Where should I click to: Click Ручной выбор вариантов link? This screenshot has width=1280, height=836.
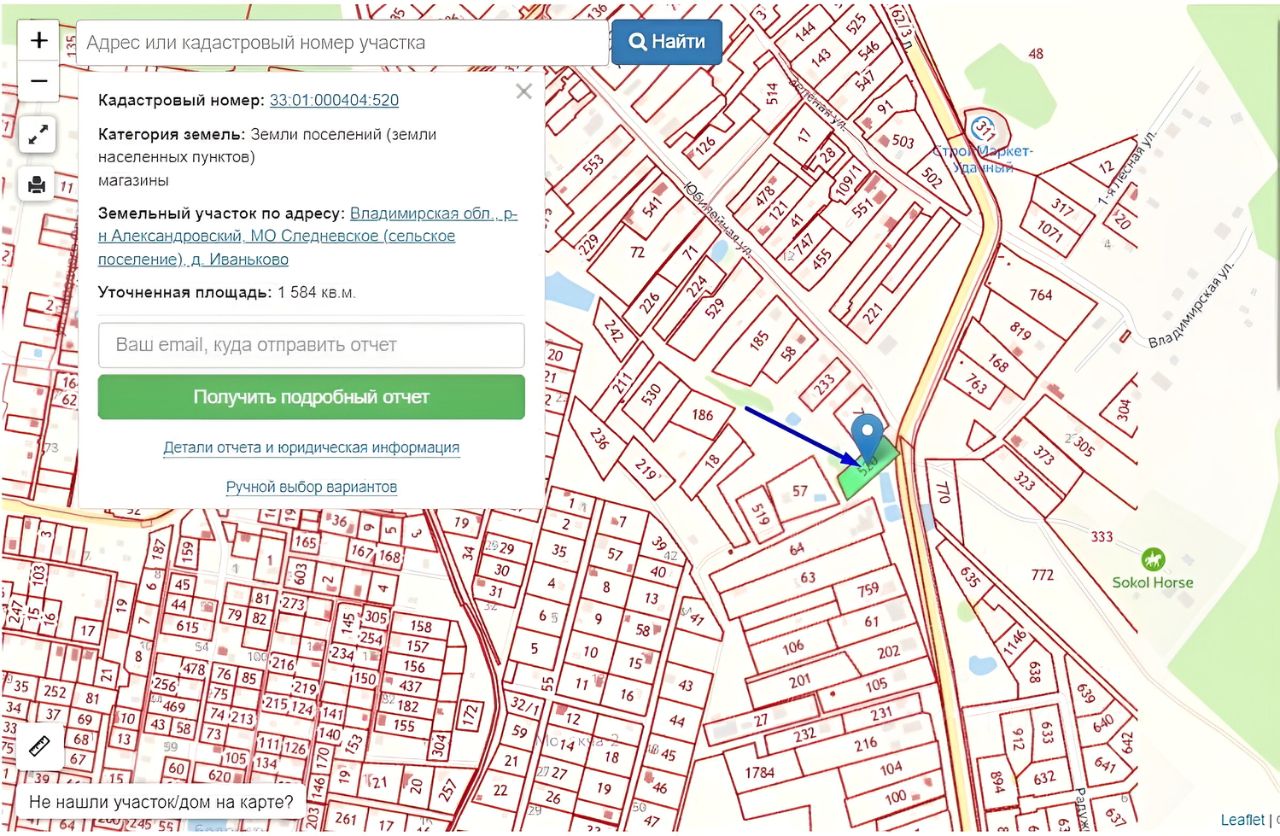point(311,487)
